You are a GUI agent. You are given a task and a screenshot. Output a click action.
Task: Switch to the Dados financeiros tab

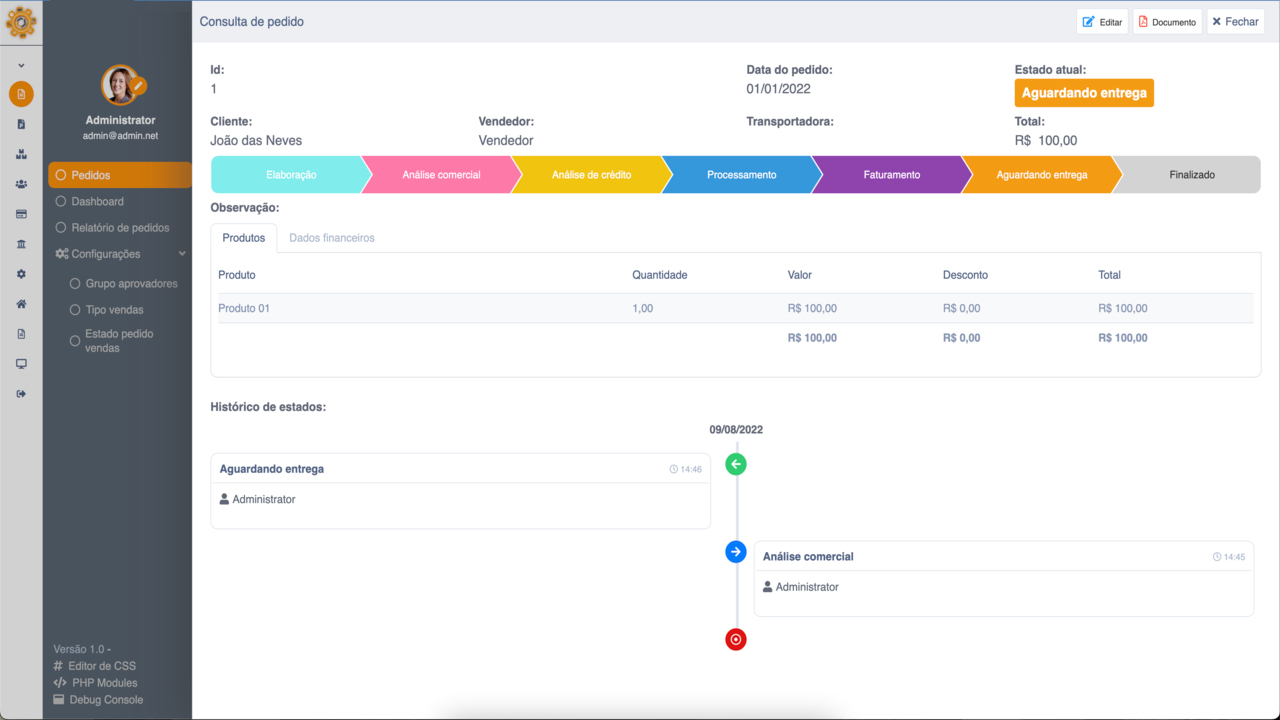click(x=331, y=238)
